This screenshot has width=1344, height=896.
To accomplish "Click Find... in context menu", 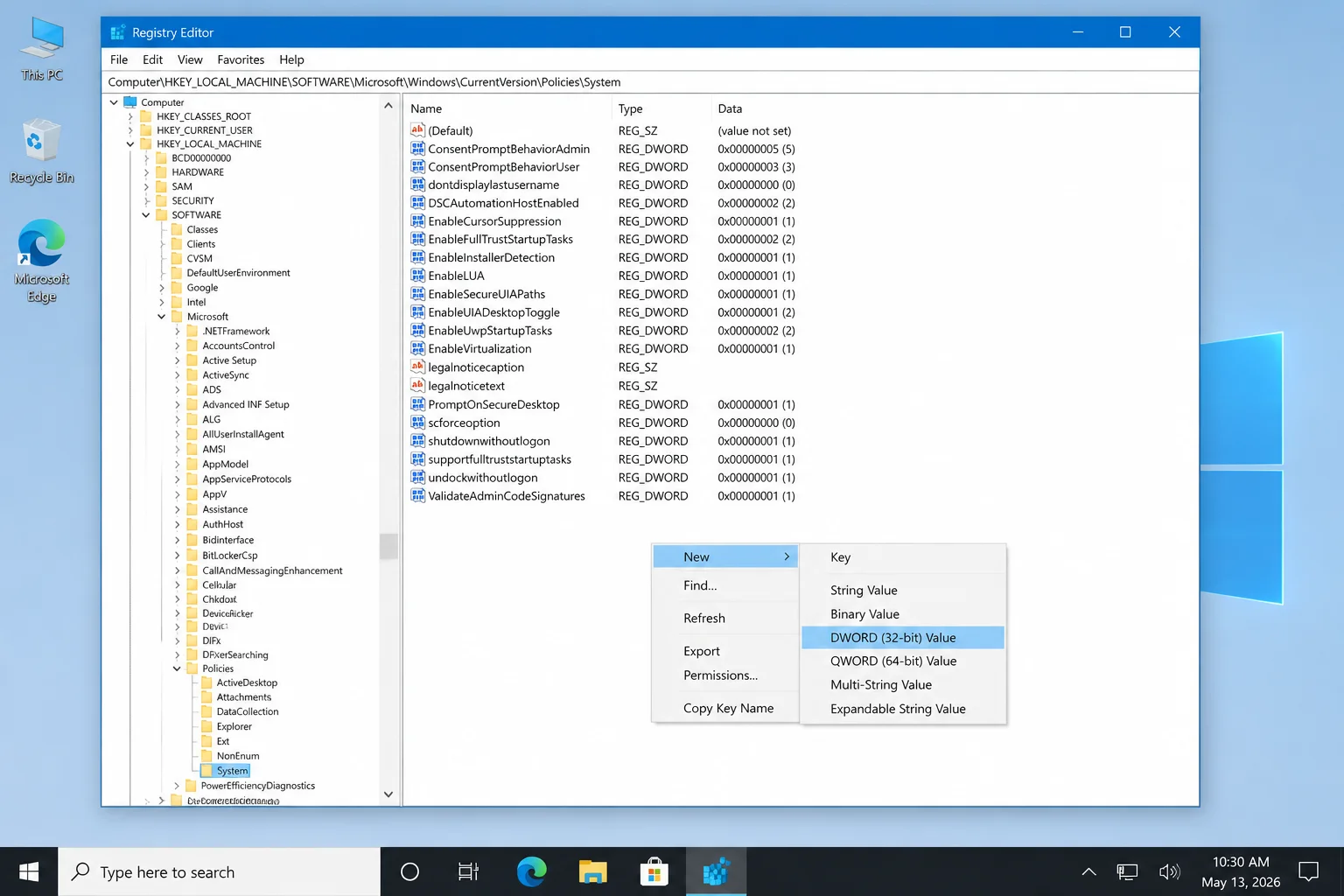I will (x=725, y=585).
